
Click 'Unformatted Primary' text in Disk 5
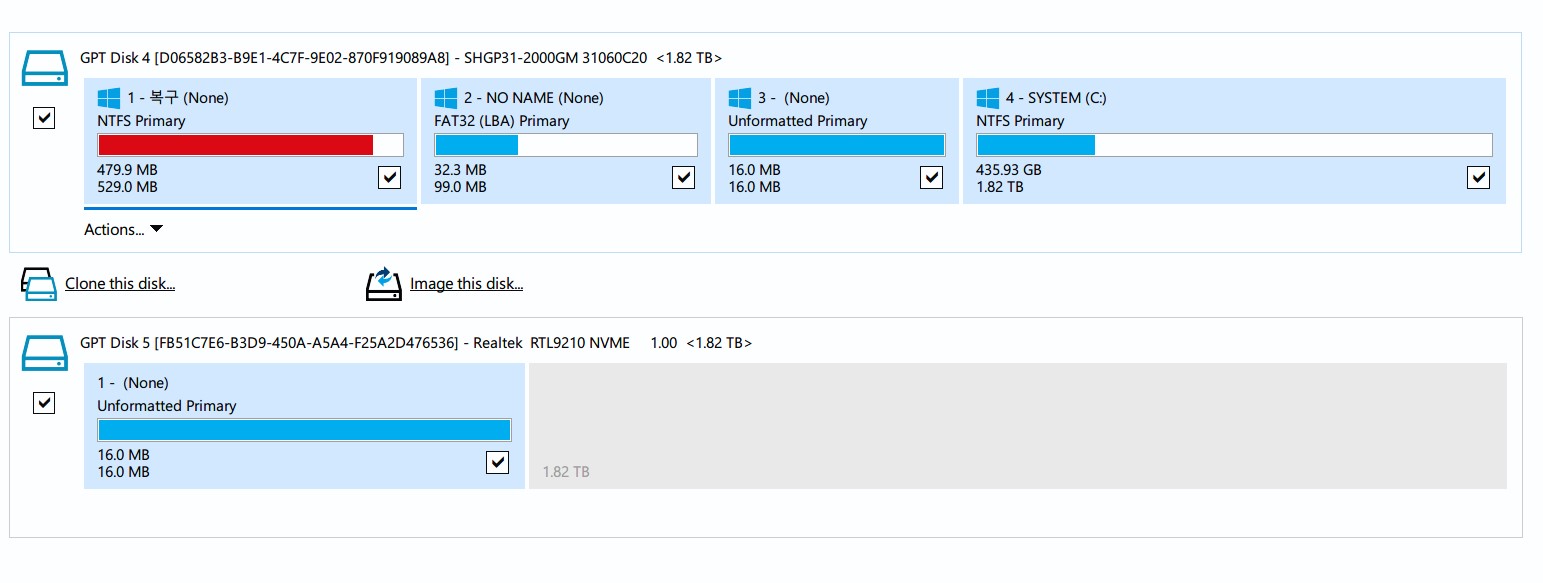167,406
